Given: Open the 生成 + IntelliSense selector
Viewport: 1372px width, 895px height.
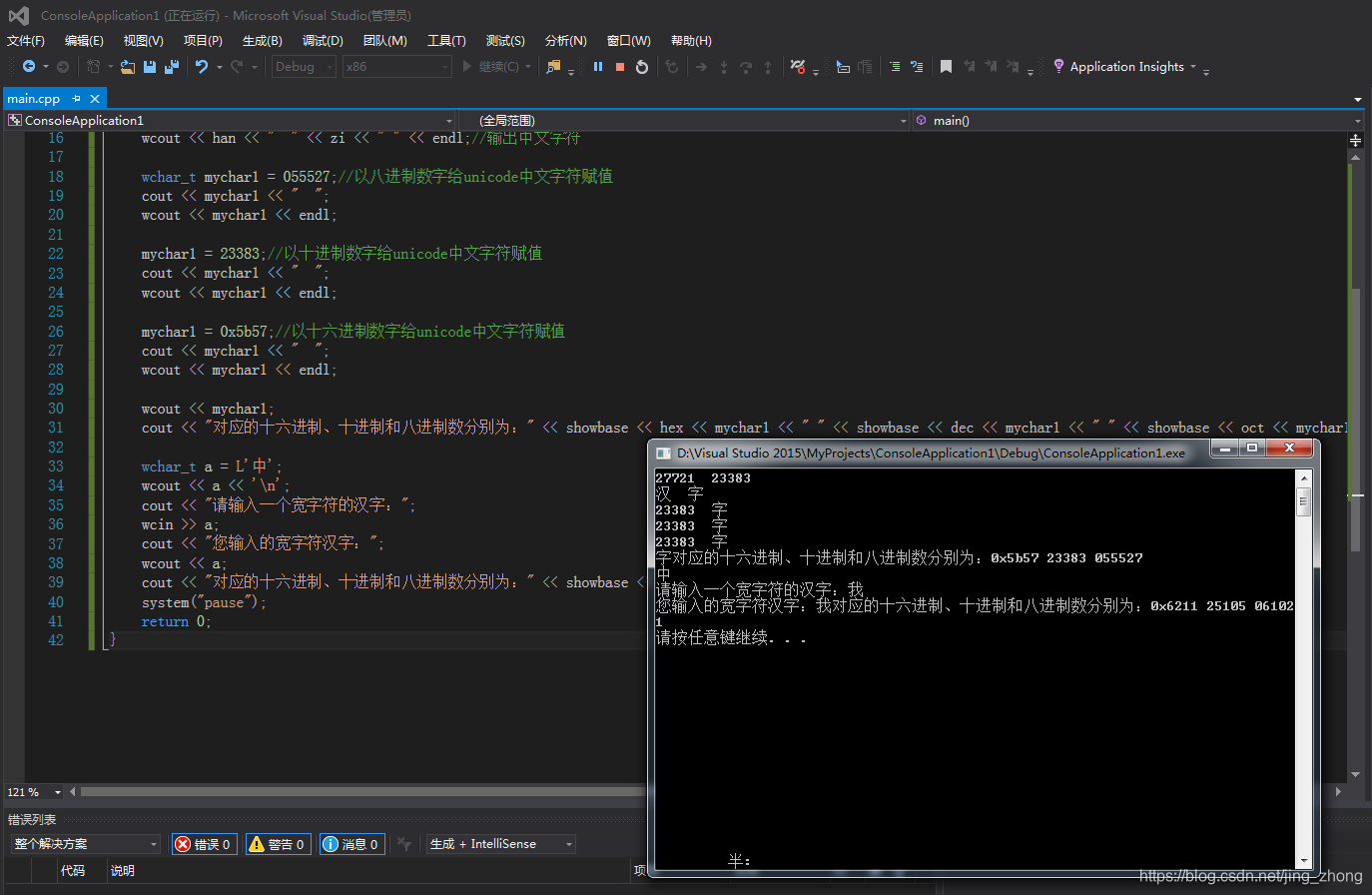Looking at the screenshot, I should tap(499, 843).
